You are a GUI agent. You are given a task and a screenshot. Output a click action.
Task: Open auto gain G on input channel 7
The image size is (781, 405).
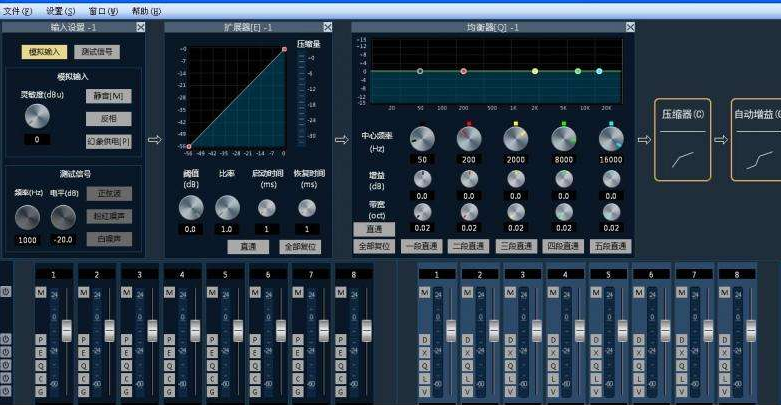pyautogui.click(x=298, y=392)
